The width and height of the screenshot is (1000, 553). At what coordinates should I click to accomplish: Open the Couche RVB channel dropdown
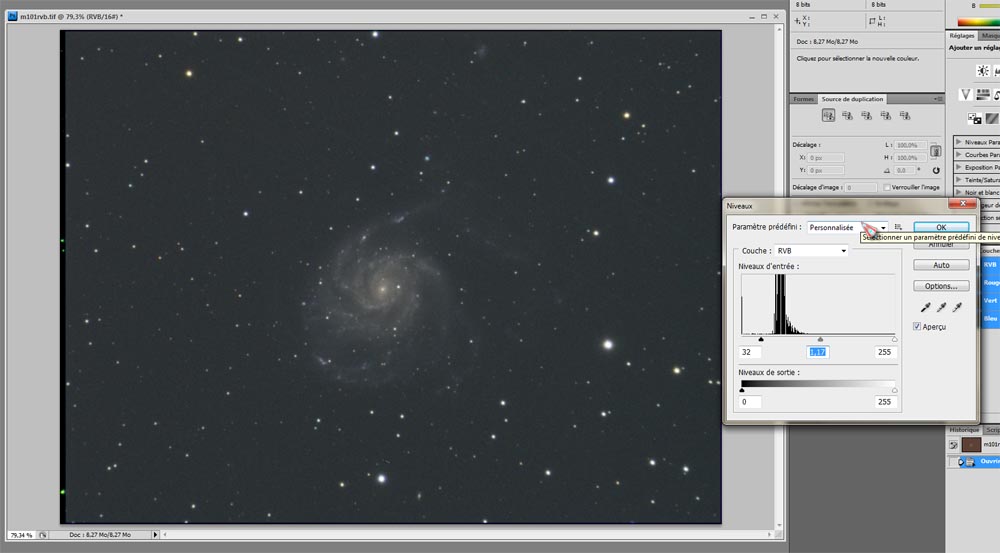tap(810, 250)
